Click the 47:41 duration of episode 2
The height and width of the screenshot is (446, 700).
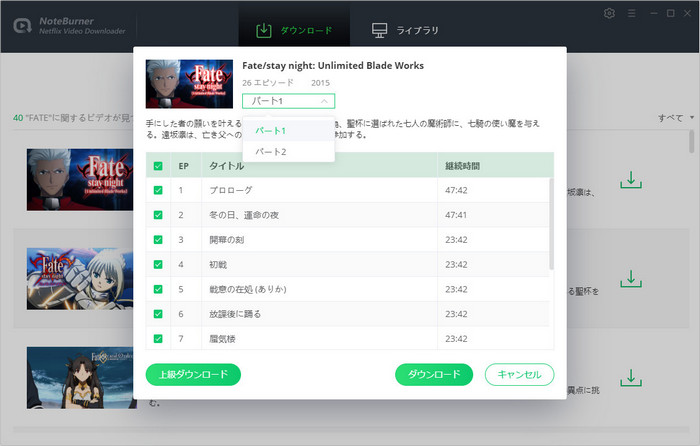point(456,215)
